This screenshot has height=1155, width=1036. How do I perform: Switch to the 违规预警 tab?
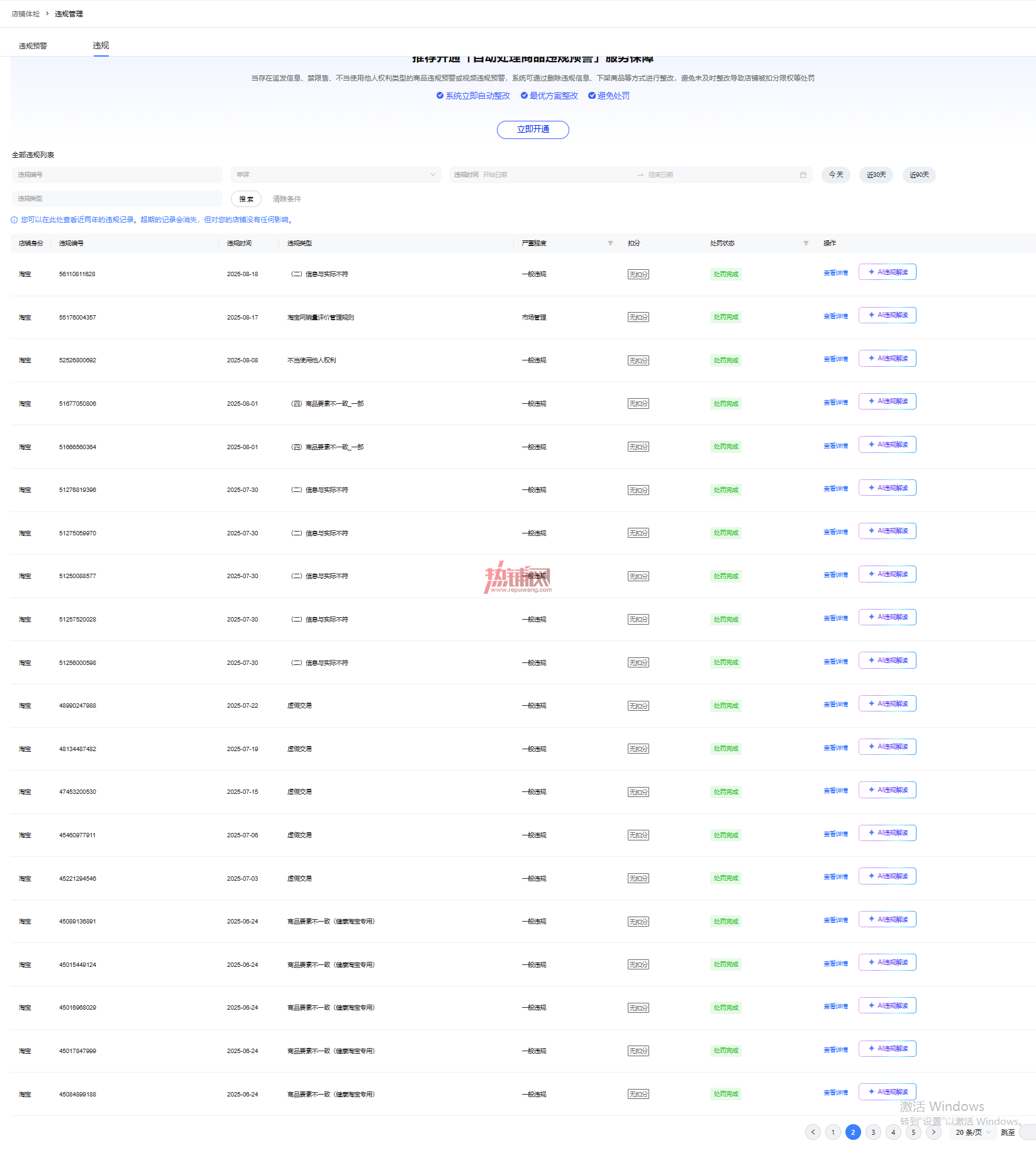point(33,46)
